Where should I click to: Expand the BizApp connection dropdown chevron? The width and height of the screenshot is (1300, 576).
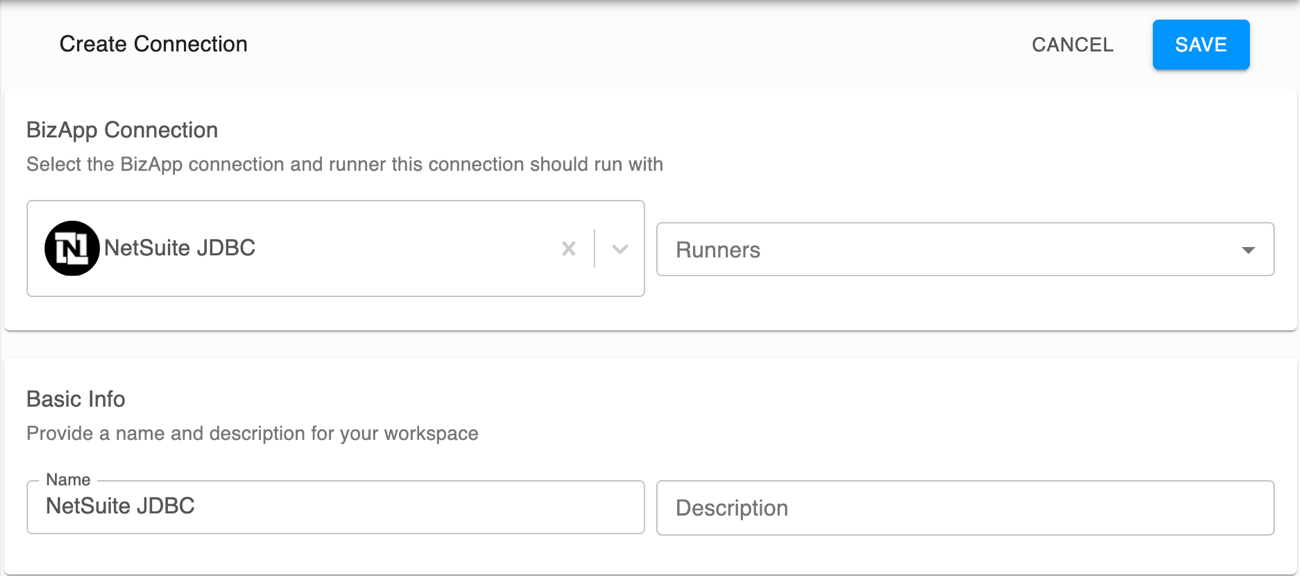(620, 249)
